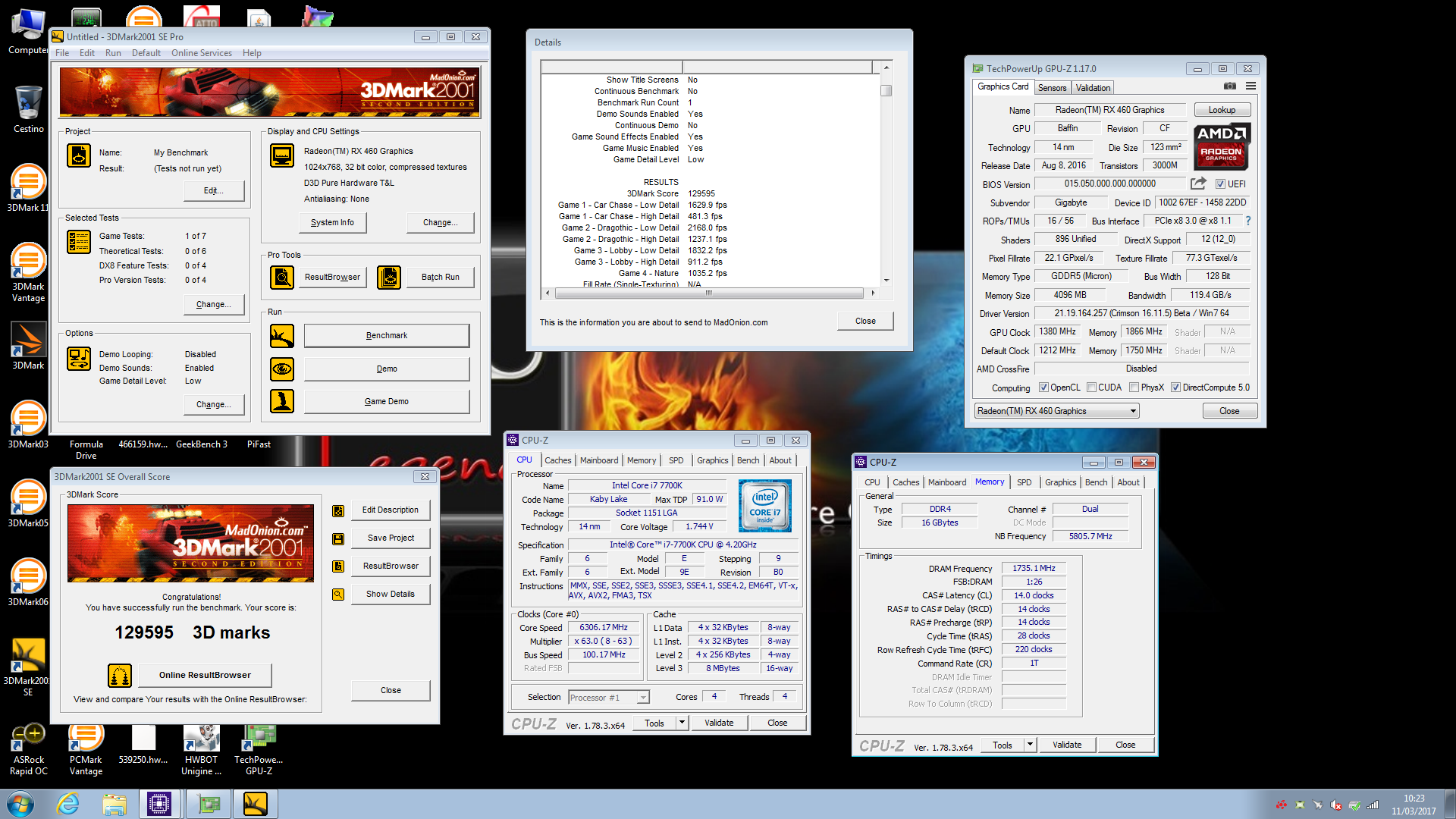The width and height of the screenshot is (1456, 819).
Task: Click the Edit Description icon in Overall Score
Action: (338, 511)
